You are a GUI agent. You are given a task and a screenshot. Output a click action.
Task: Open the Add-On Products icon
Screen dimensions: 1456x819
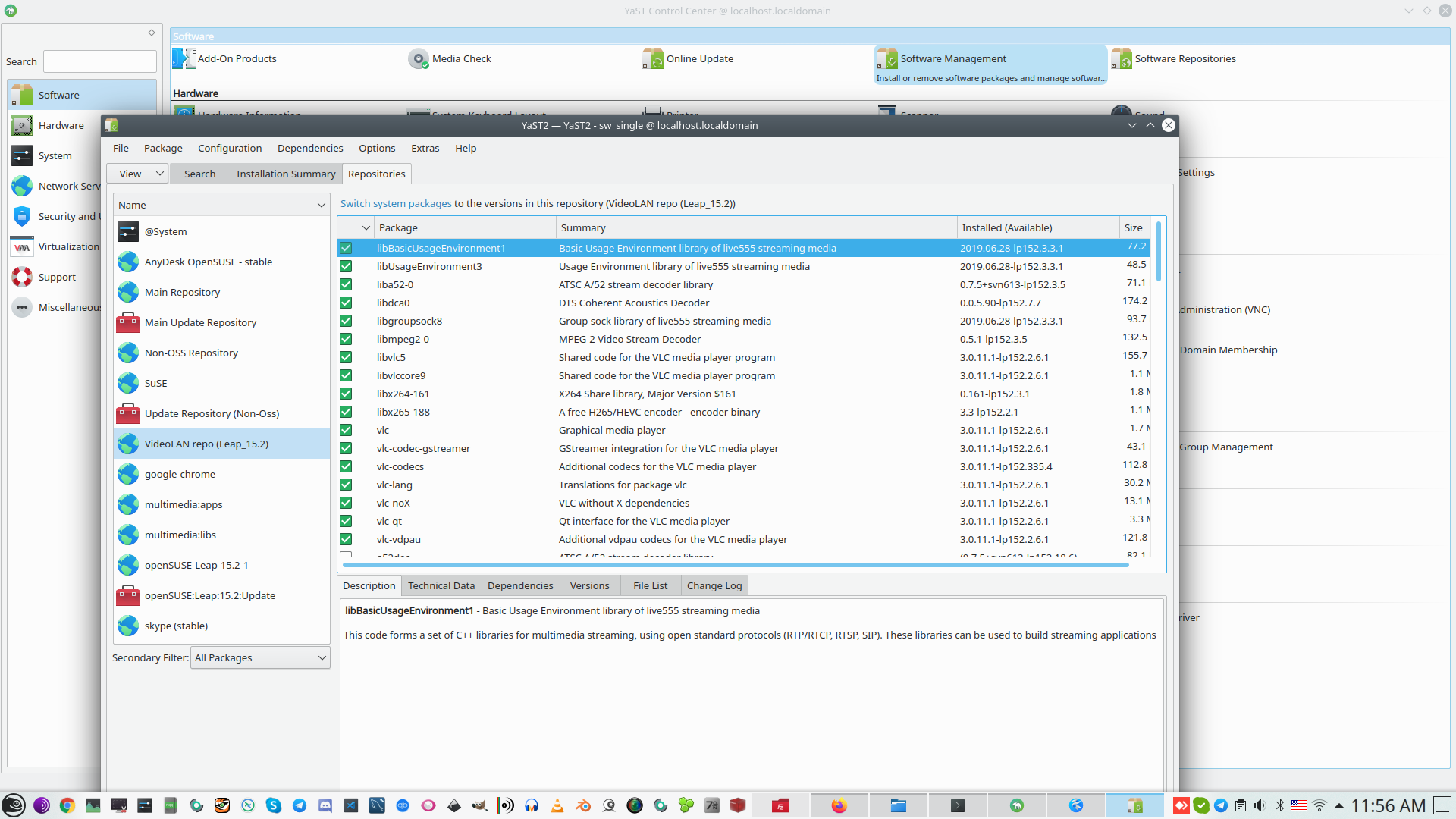pyautogui.click(x=184, y=59)
